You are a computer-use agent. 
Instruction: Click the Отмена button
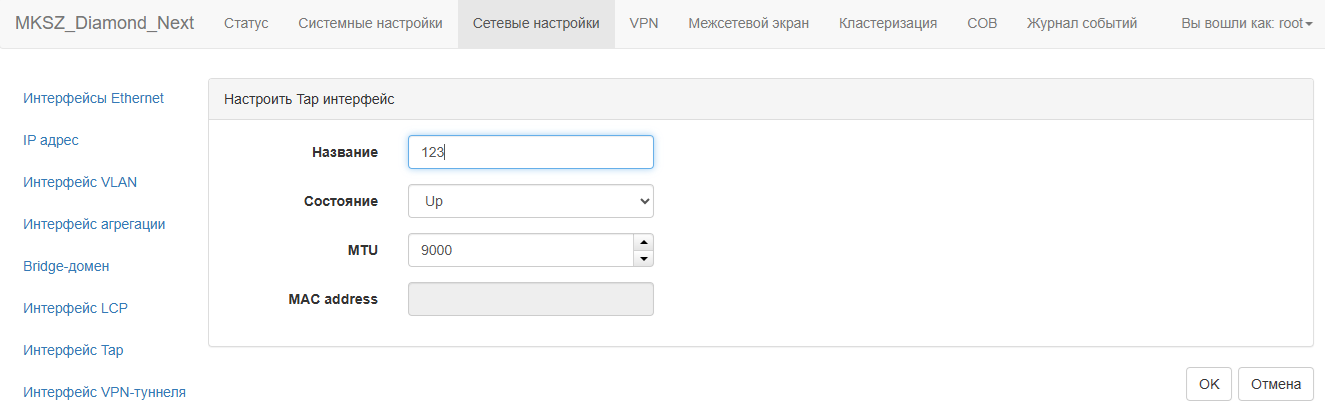[x=1276, y=384]
